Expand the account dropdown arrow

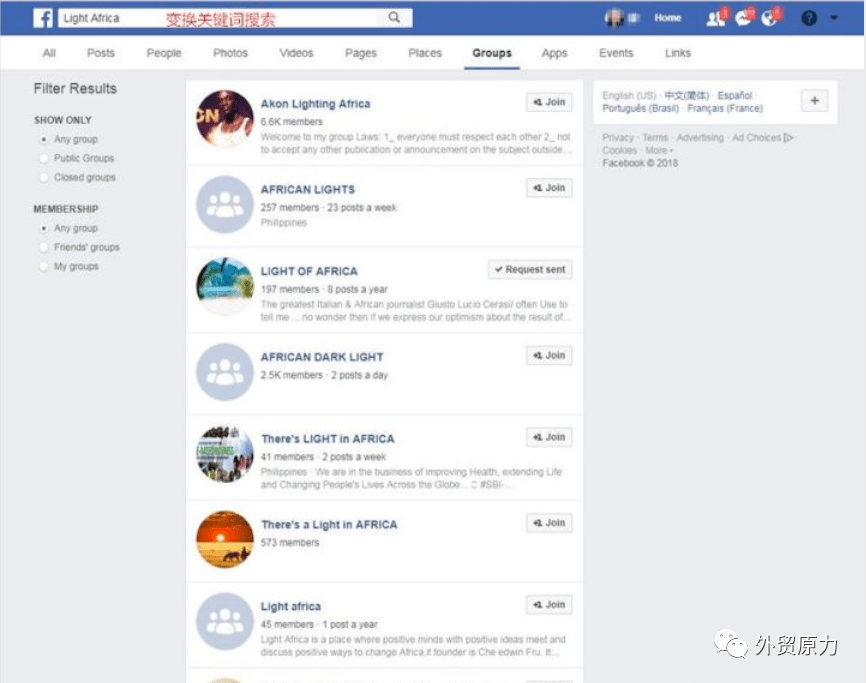tap(833, 18)
